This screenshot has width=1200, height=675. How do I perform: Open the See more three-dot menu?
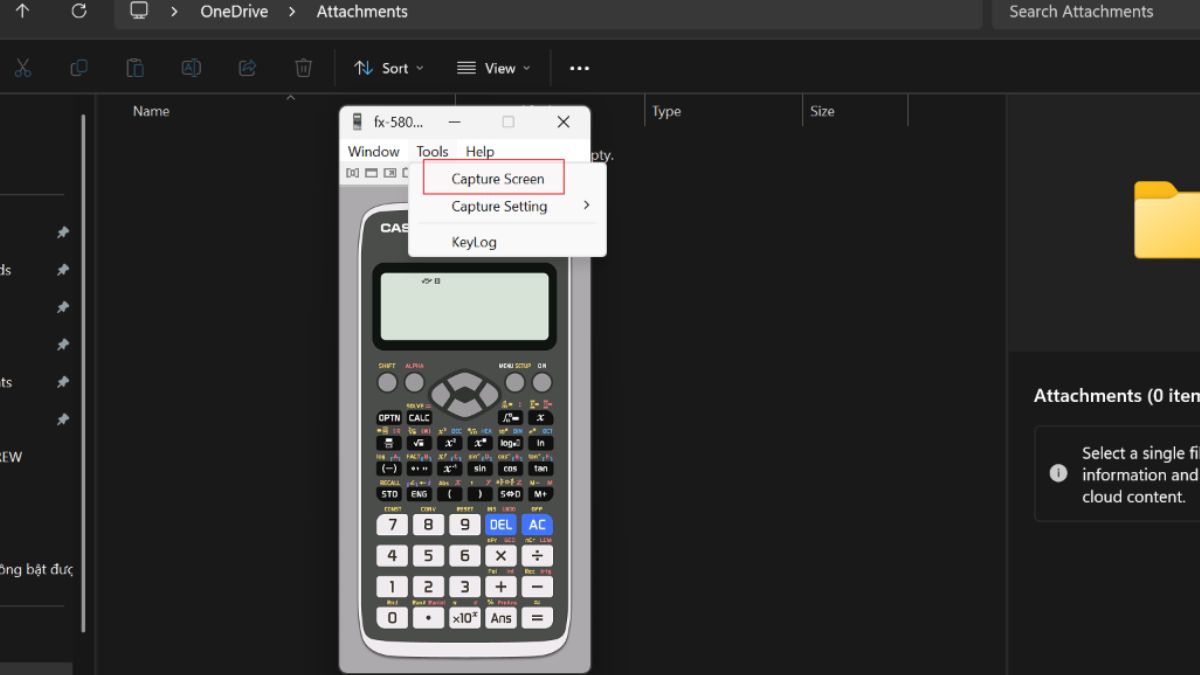click(579, 68)
